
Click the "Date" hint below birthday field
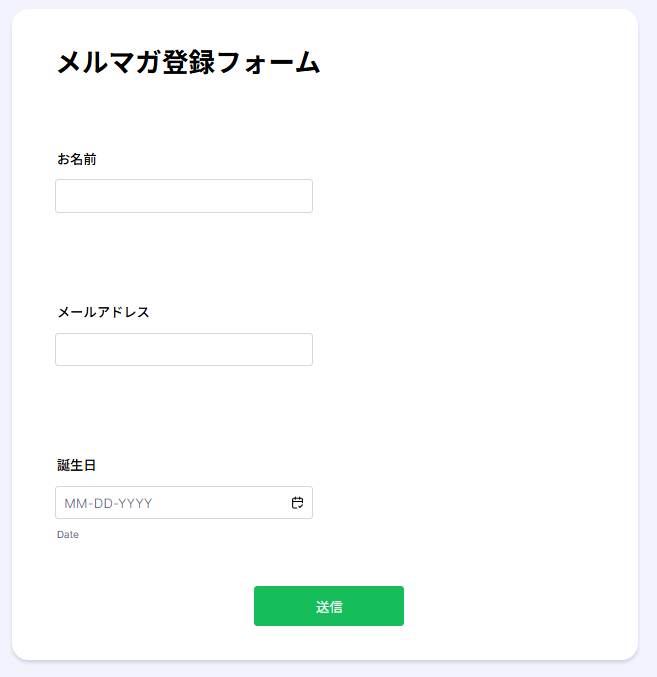point(68,535)
